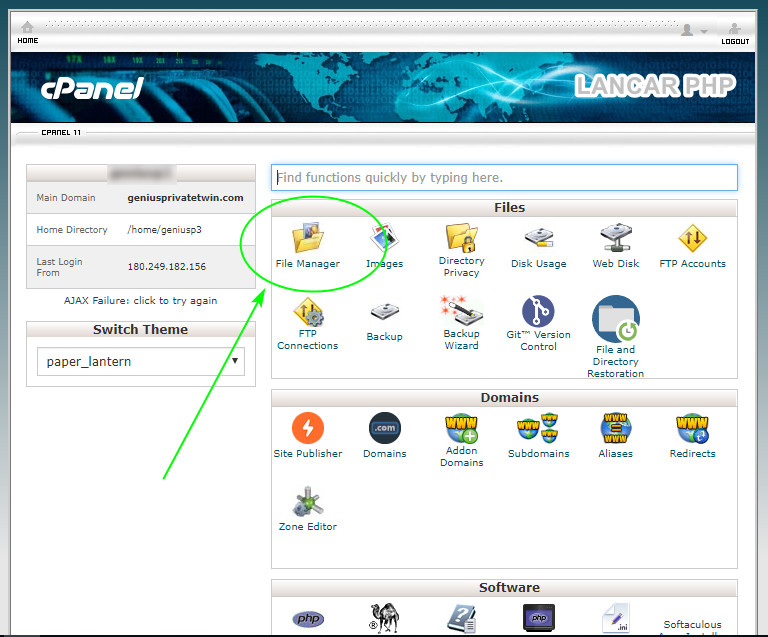Open FTP Connections
Screen dimensions: 768x637
308,324
